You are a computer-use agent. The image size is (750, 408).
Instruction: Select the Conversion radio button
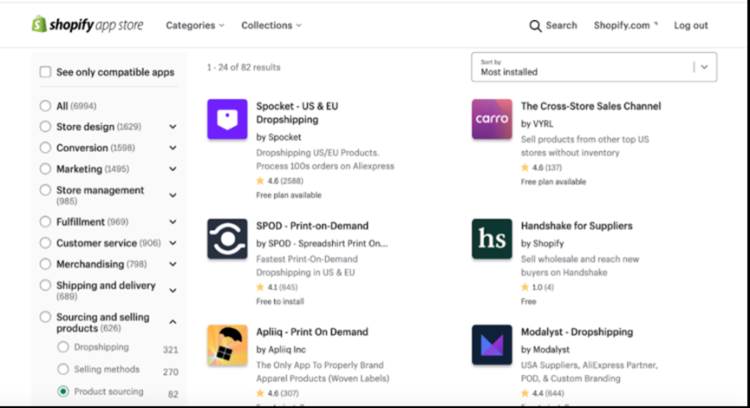coord(45,148)
